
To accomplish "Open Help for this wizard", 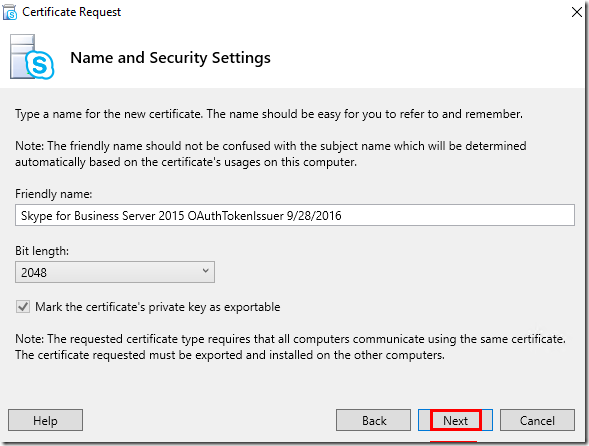I will 45,420.
